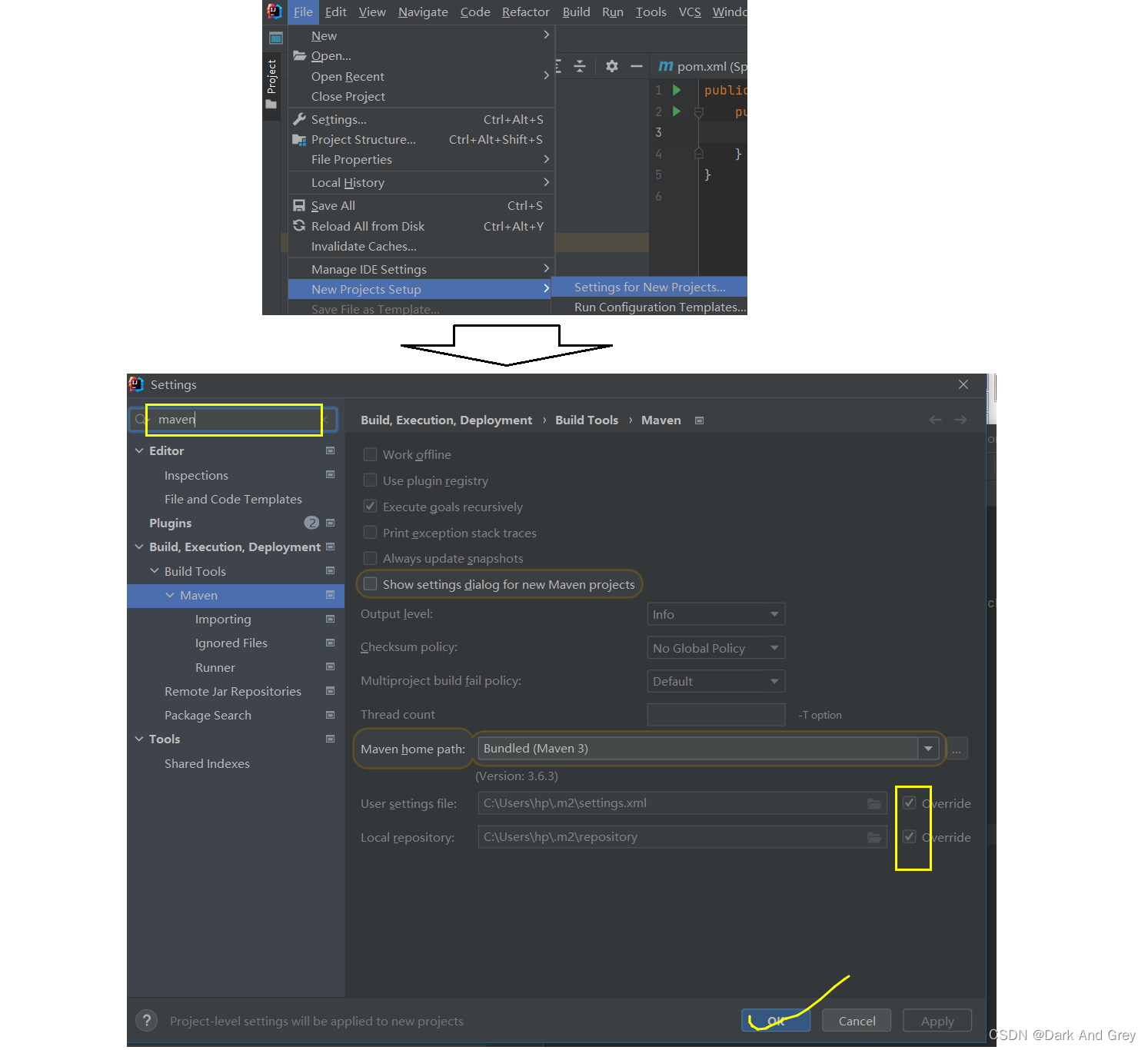Open Output level dropdown
This screenshot has width=1148, height=1050.
point(716,614)
